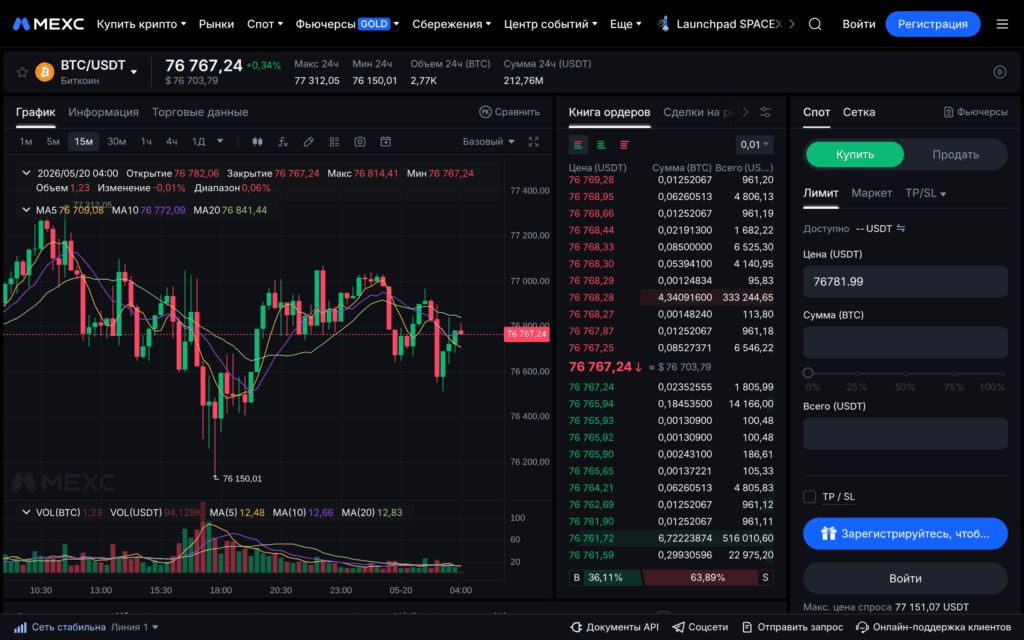Open the Сбережения dropdown
Image resolution: width=1024 pixels, height=640 pixels.
pyautogui.click(x=451, y=24)
